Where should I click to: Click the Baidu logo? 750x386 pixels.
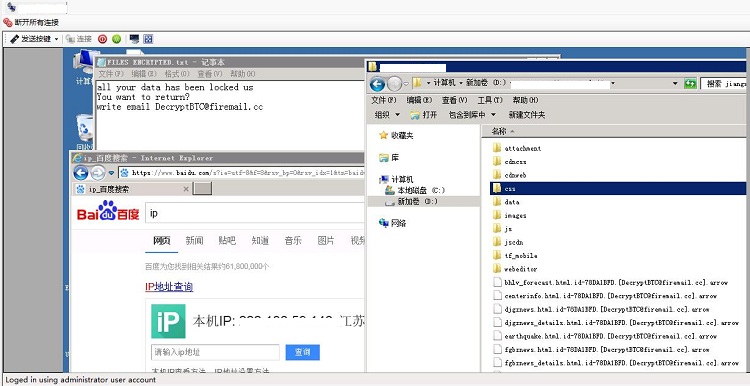[x=108, y=211]
